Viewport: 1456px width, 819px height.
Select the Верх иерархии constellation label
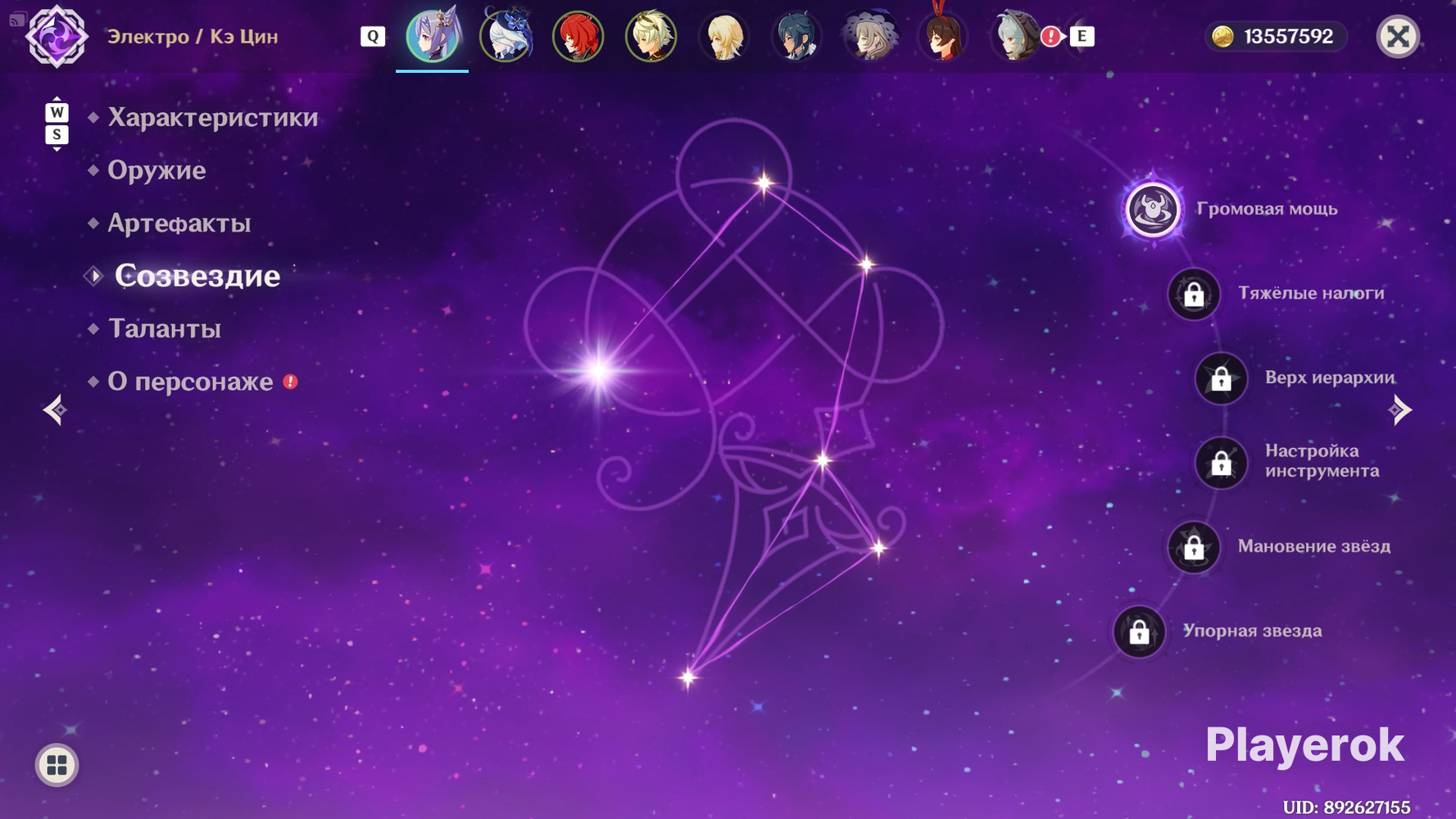pos(1330,378)
